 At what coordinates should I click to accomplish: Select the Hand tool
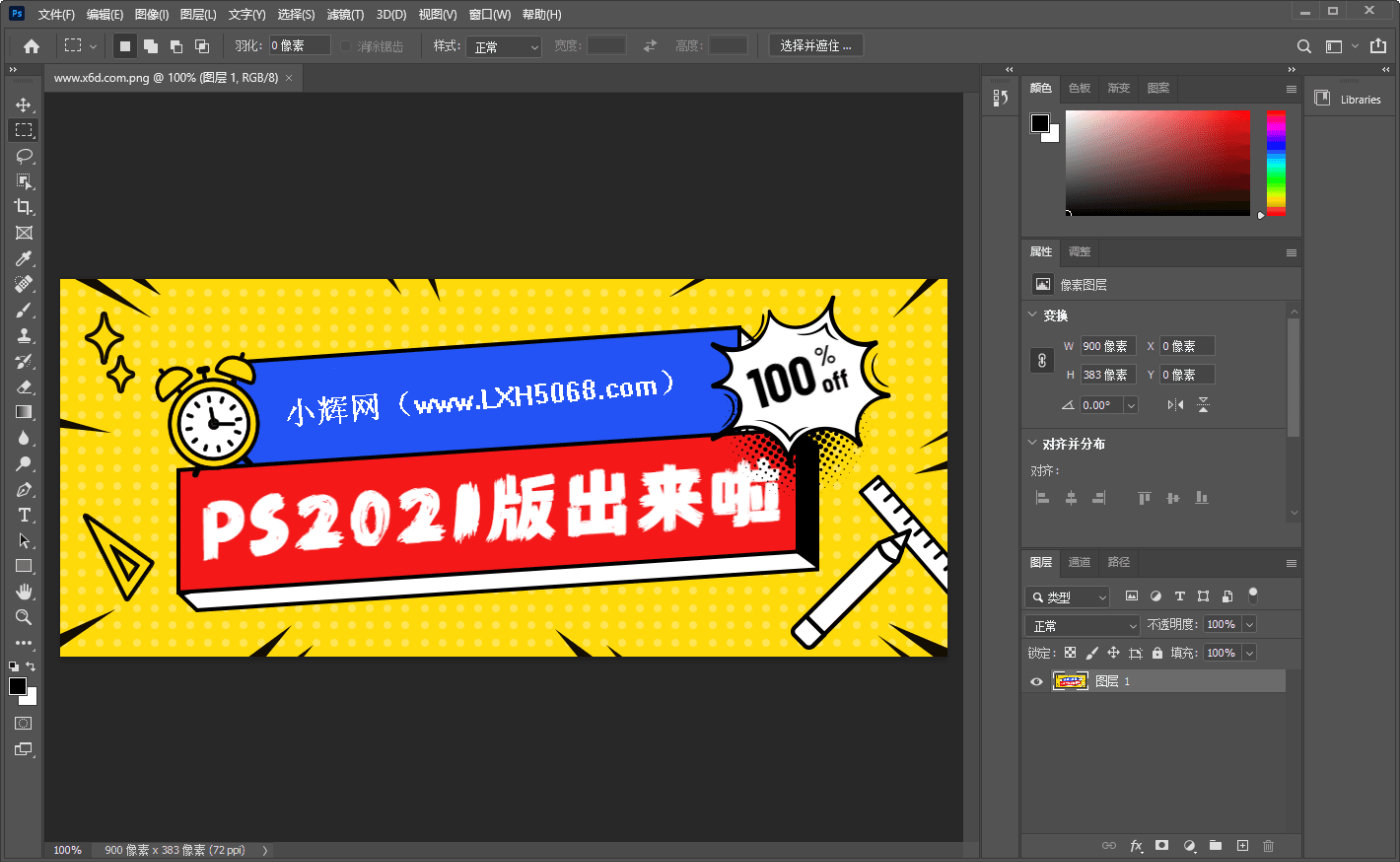pos(23,592)
